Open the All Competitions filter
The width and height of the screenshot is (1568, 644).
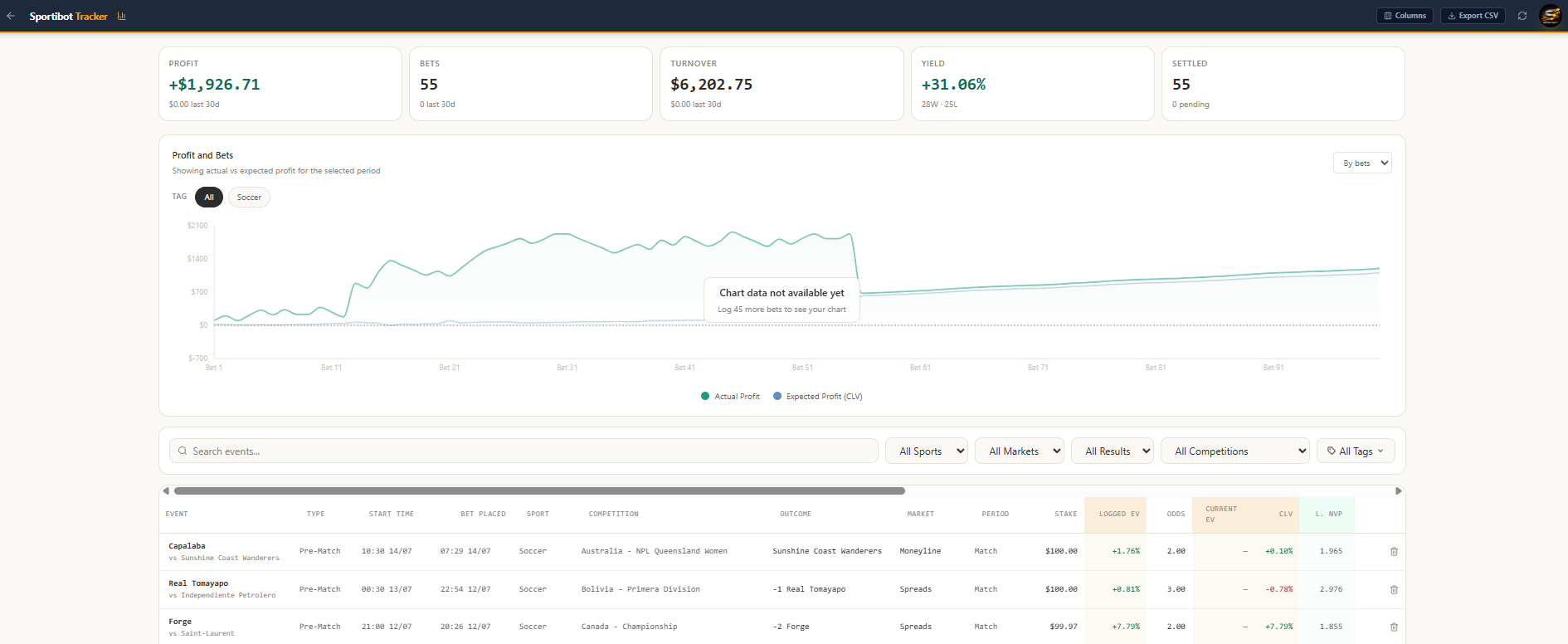(1235, 451)
